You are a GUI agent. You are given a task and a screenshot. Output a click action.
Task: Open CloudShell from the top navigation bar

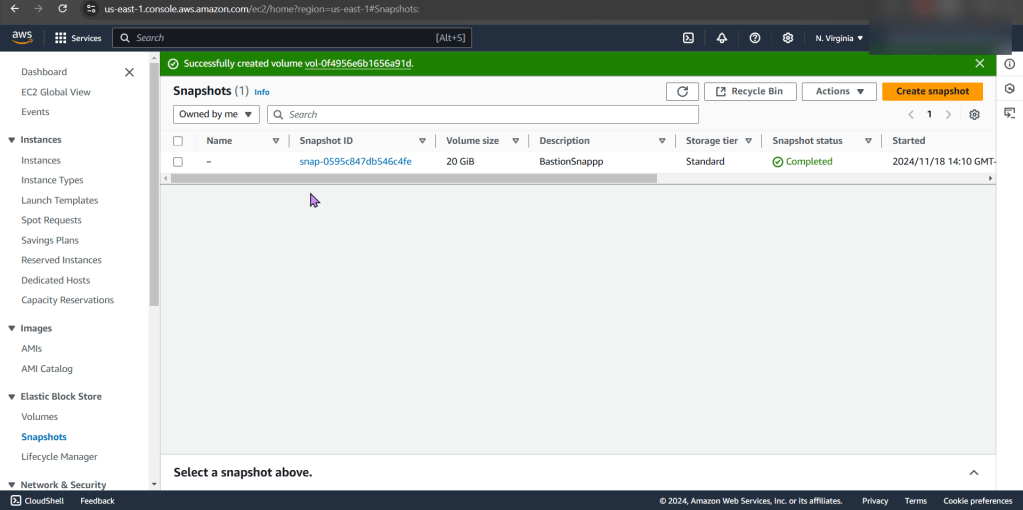pos(688,38)
